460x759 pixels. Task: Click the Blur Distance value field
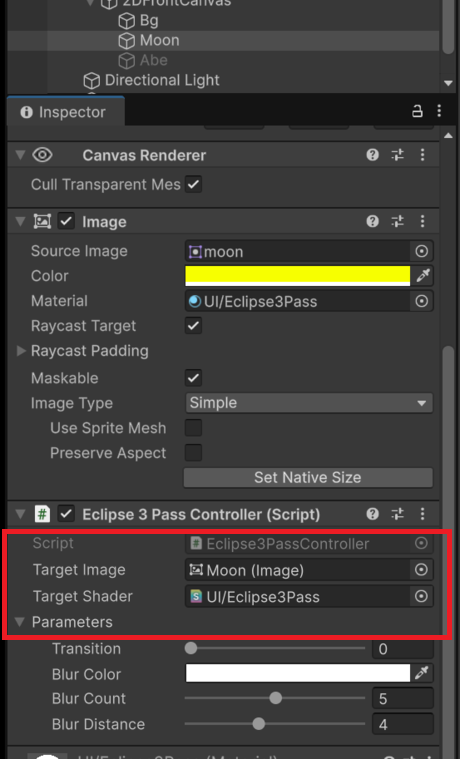pyautogui.click(x=402, y=724)
